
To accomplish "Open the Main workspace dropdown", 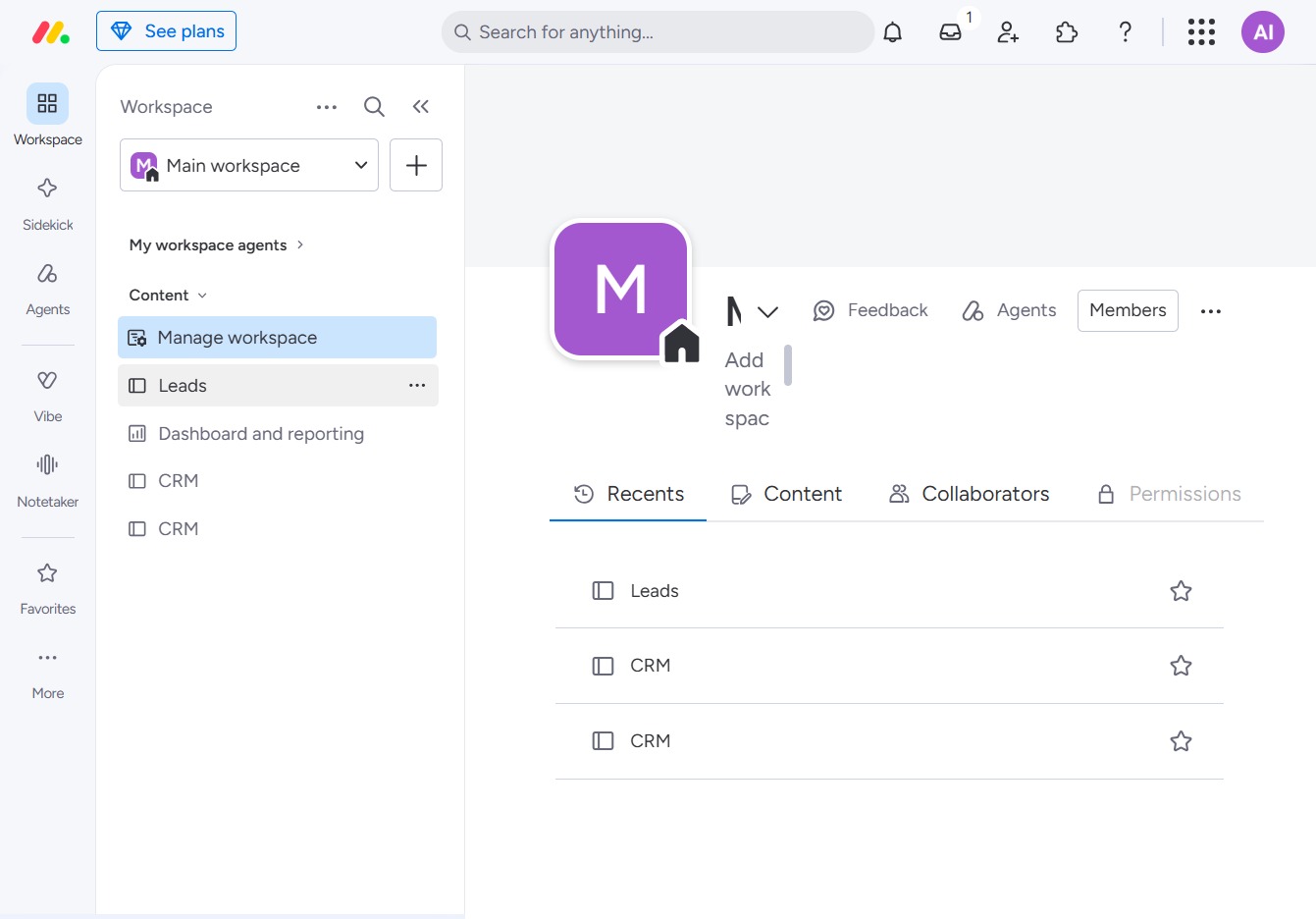I will [x=249, y=165].
